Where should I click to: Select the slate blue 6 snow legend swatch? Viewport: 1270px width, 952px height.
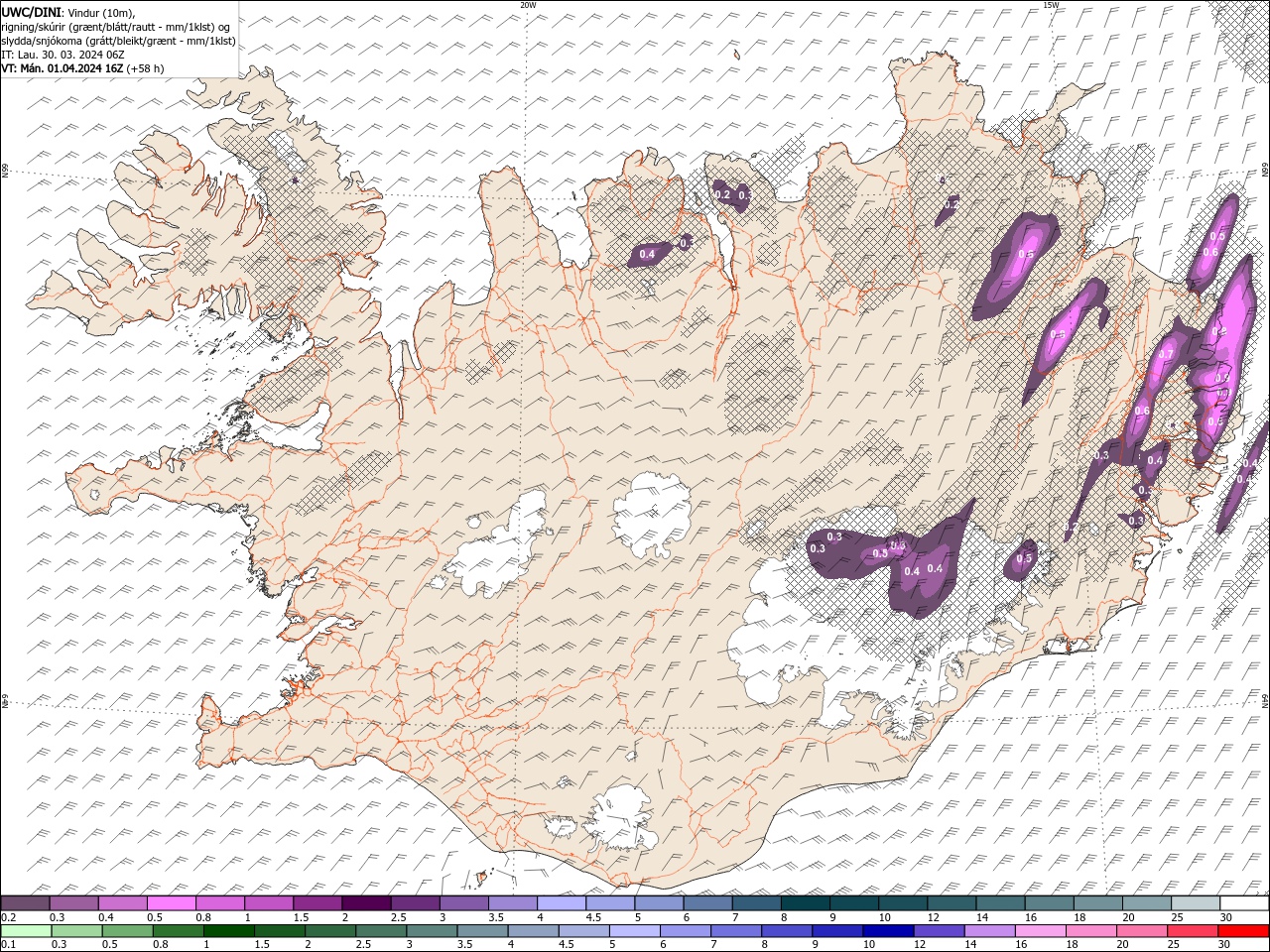[x=657, y=903]
